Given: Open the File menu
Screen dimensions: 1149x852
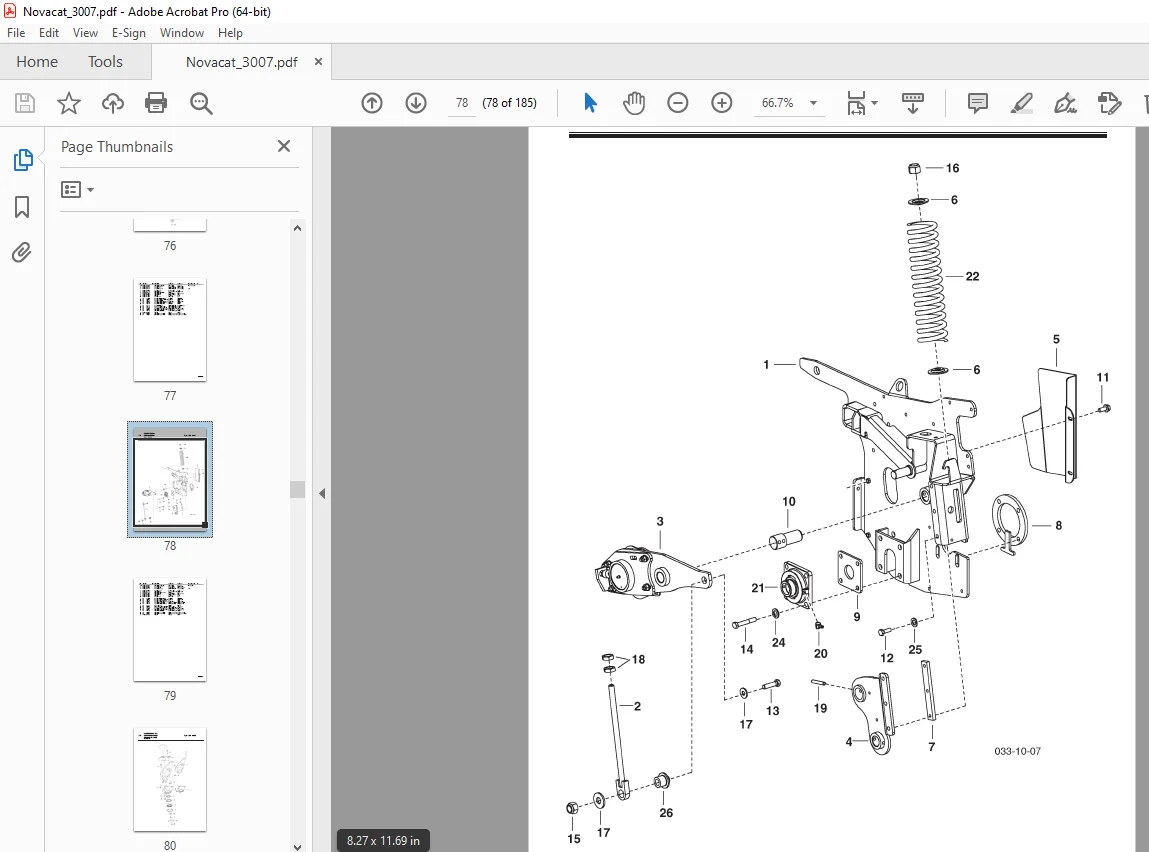Looking at the screenshot, I should pos(16,33).
